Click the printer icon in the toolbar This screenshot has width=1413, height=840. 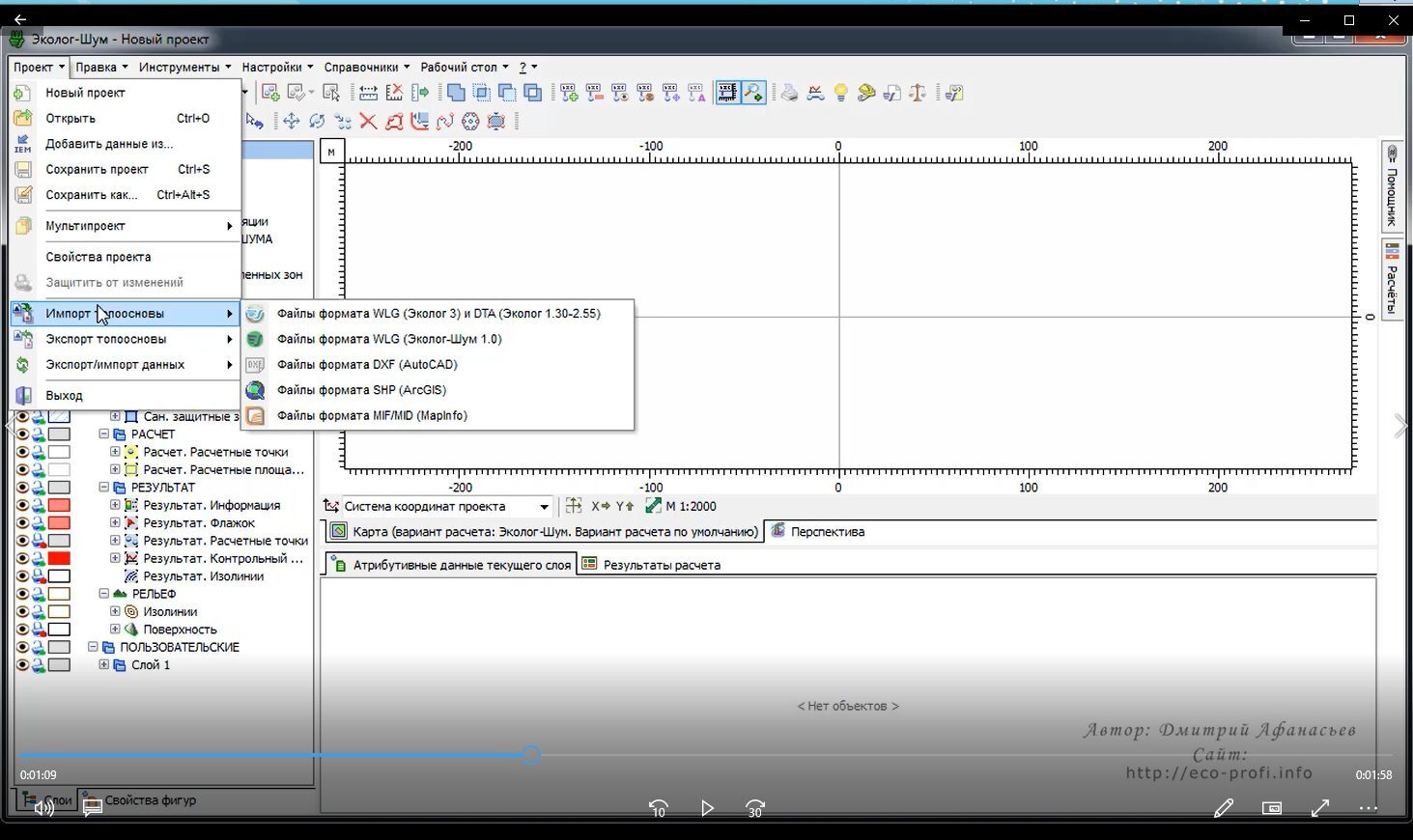[790, 93]
